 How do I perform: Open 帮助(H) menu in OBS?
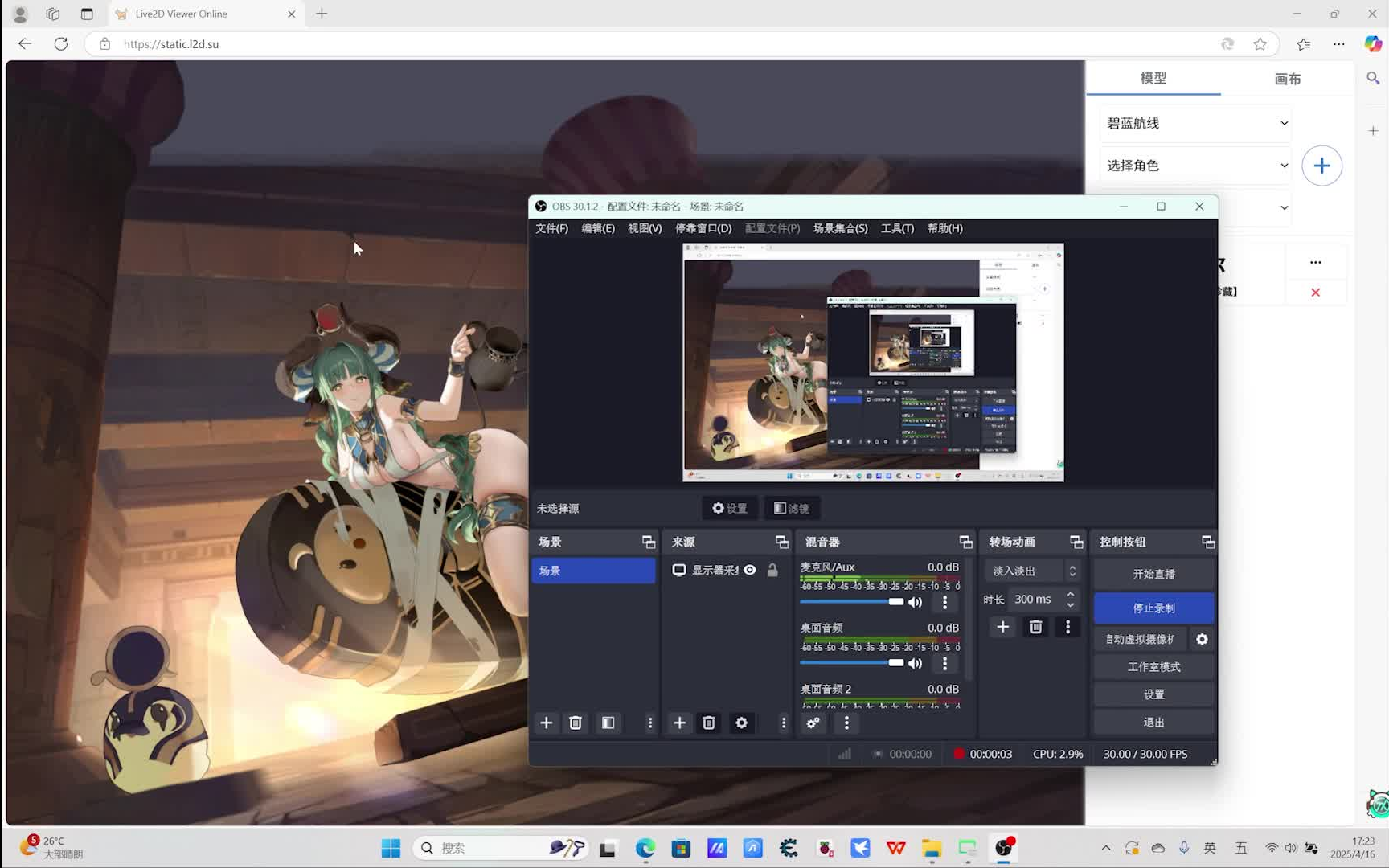click(945, 228)
